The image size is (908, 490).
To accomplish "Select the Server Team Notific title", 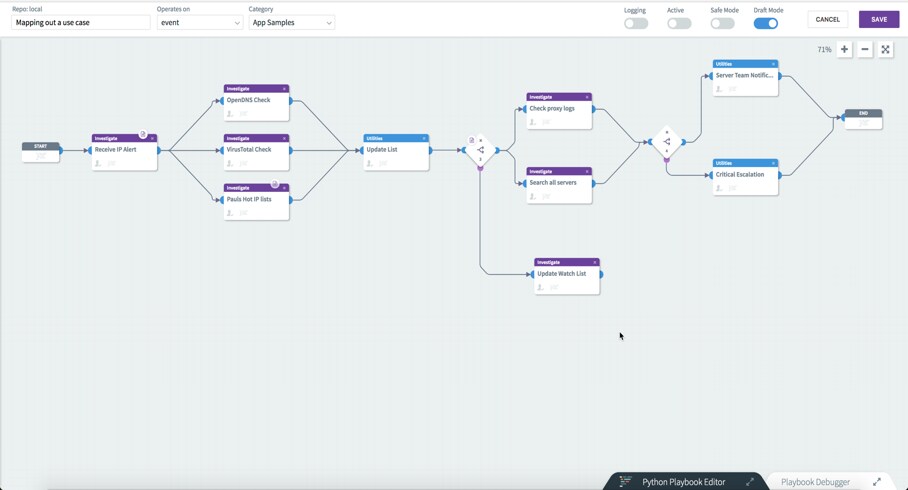I will [744, 75].
